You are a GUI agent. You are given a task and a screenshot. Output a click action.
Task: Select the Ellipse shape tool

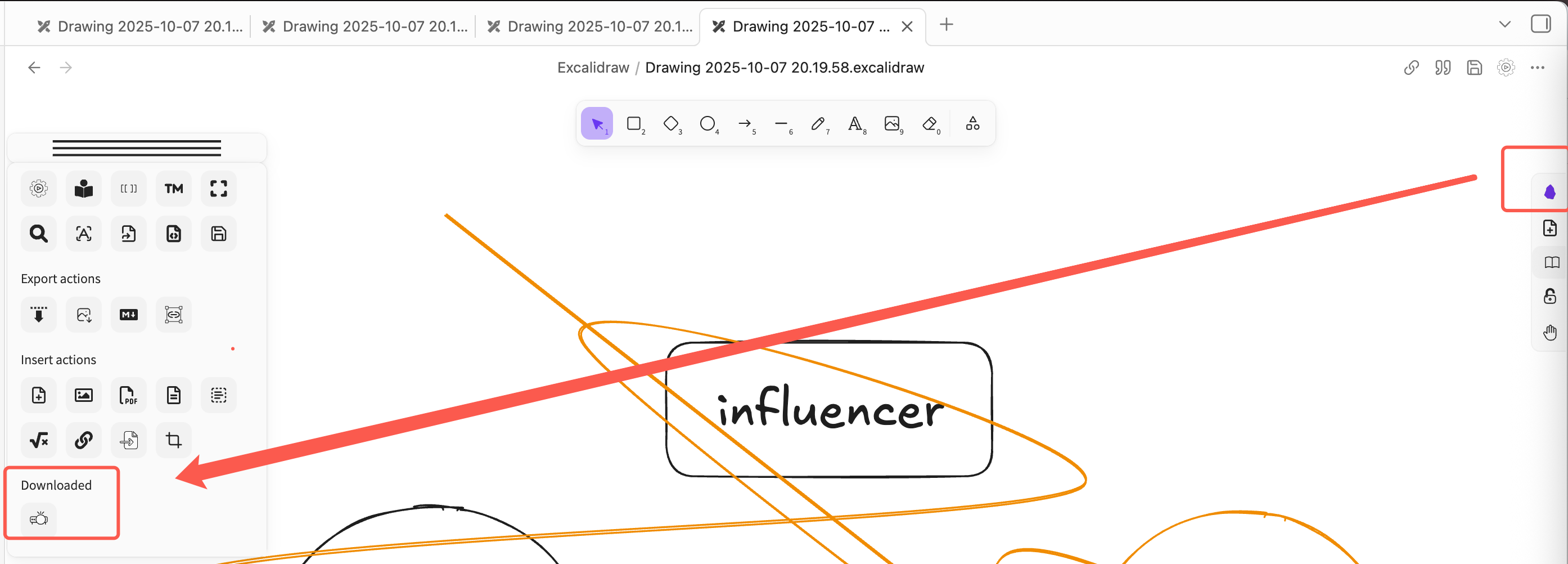pyautogui.click(x=708, y=124)
